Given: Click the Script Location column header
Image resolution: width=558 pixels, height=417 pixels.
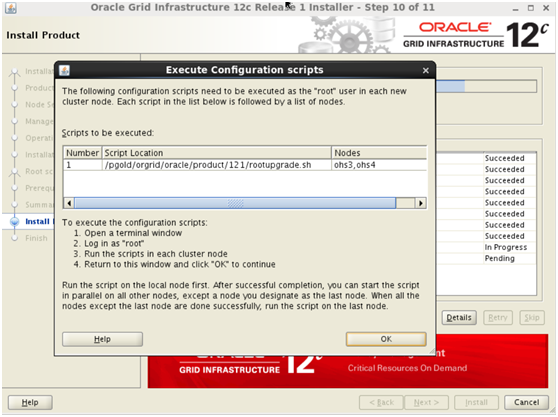Looking at the screenshot, I should point(217,153).
